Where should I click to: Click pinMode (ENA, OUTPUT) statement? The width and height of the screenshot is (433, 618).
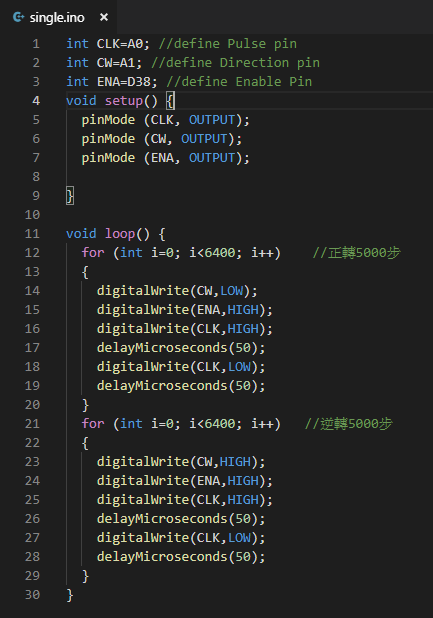click(x=165, y=158)
